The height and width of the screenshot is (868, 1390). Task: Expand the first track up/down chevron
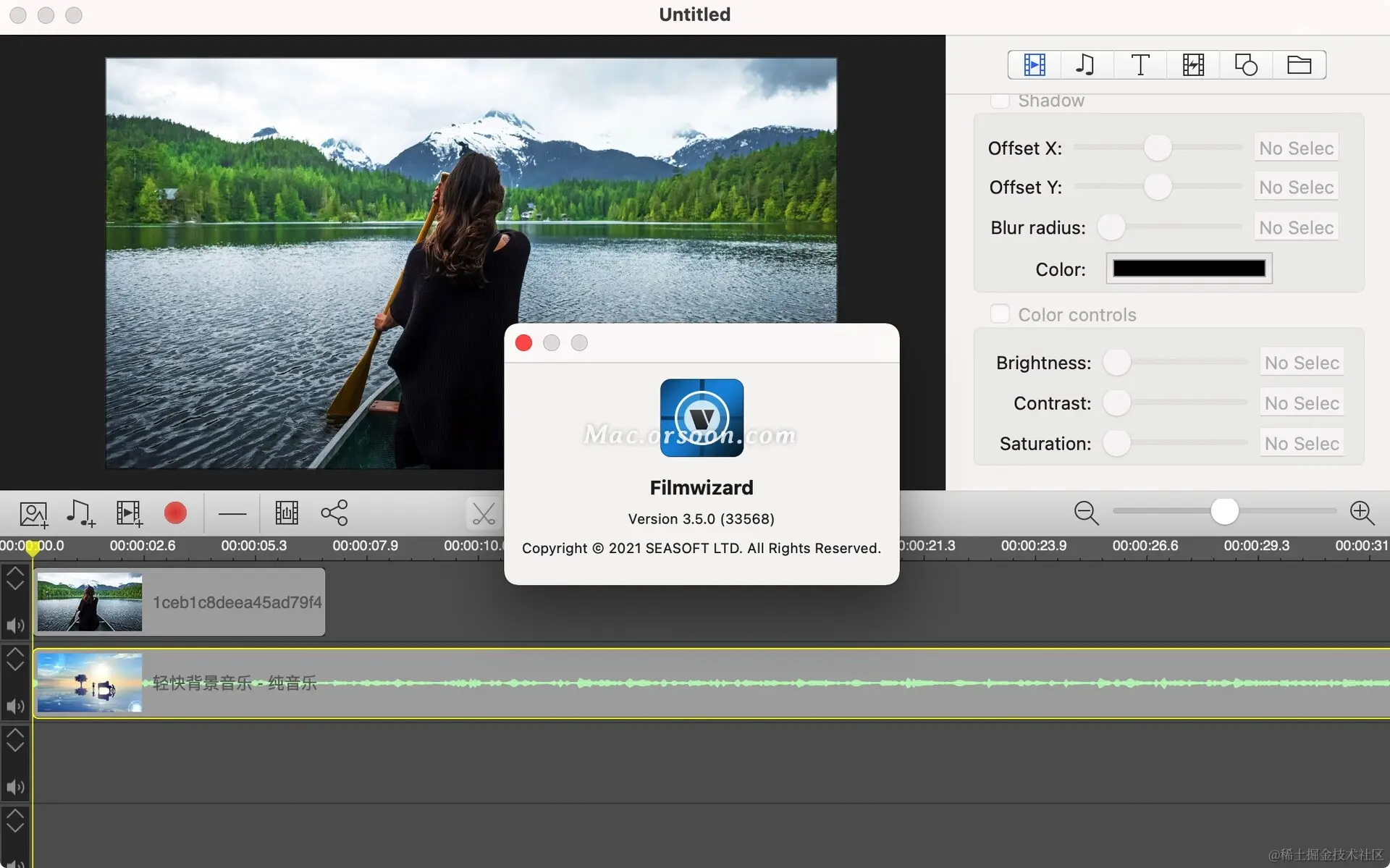point(15,578)
